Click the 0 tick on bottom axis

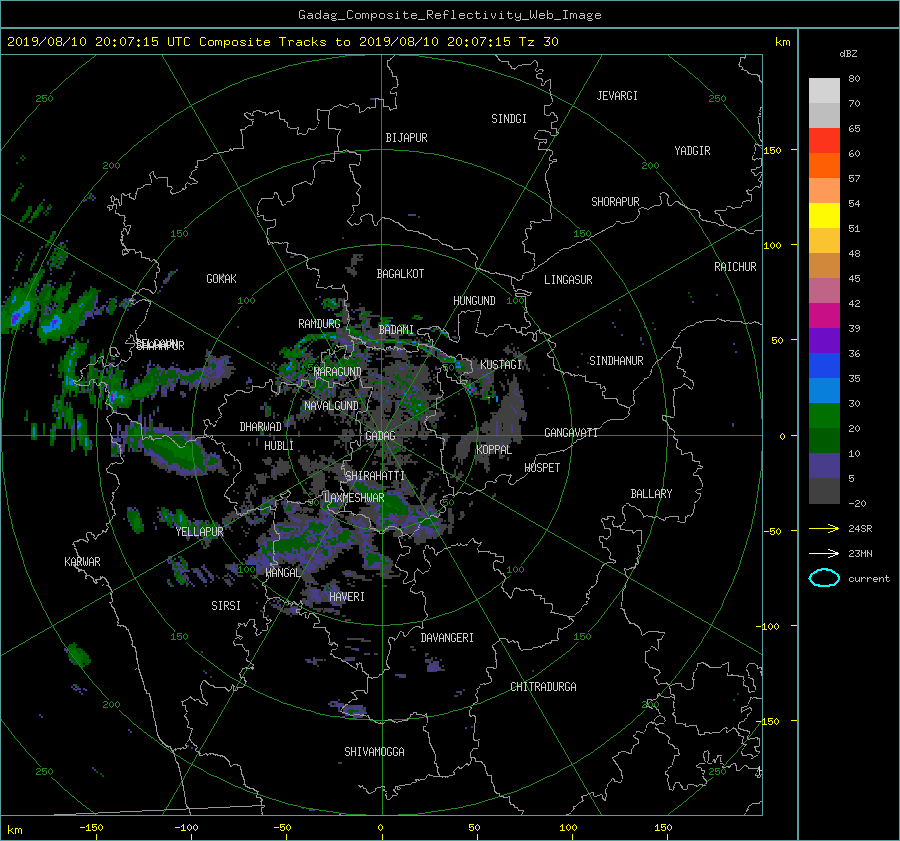click(x=380, y=828)
